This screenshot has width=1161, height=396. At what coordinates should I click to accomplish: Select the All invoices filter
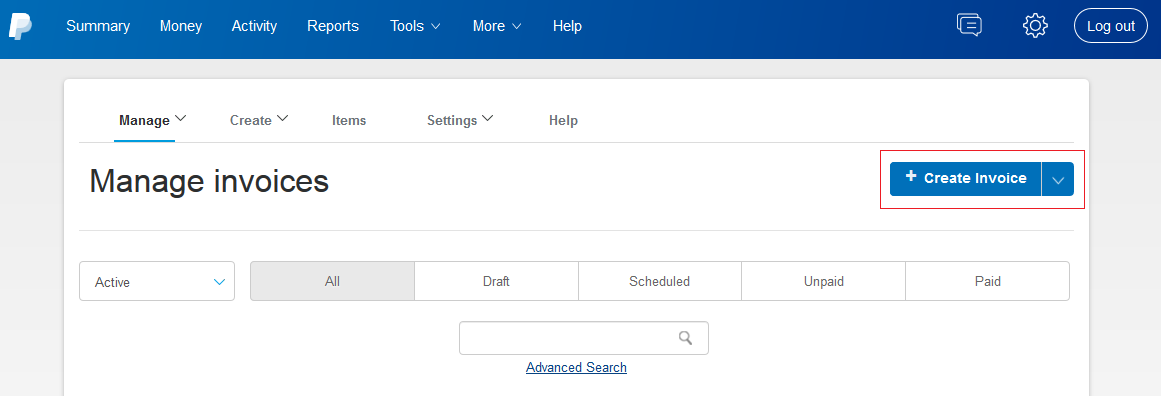point(332,281)
